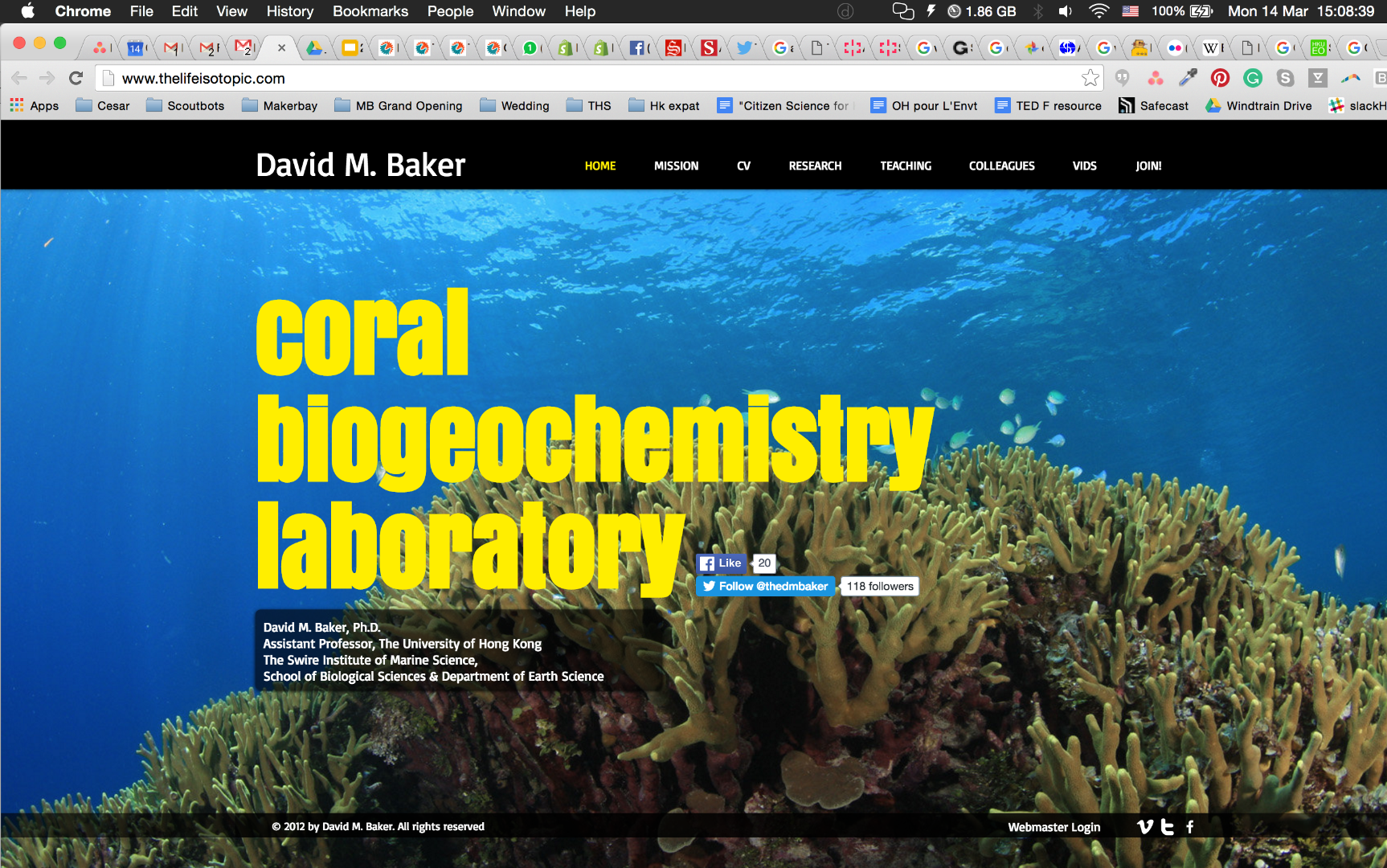Open the Chrome menu in the menu bar
Viewport: 1387px width, 868px height.
pyautogui.click(x=83, y=11)
